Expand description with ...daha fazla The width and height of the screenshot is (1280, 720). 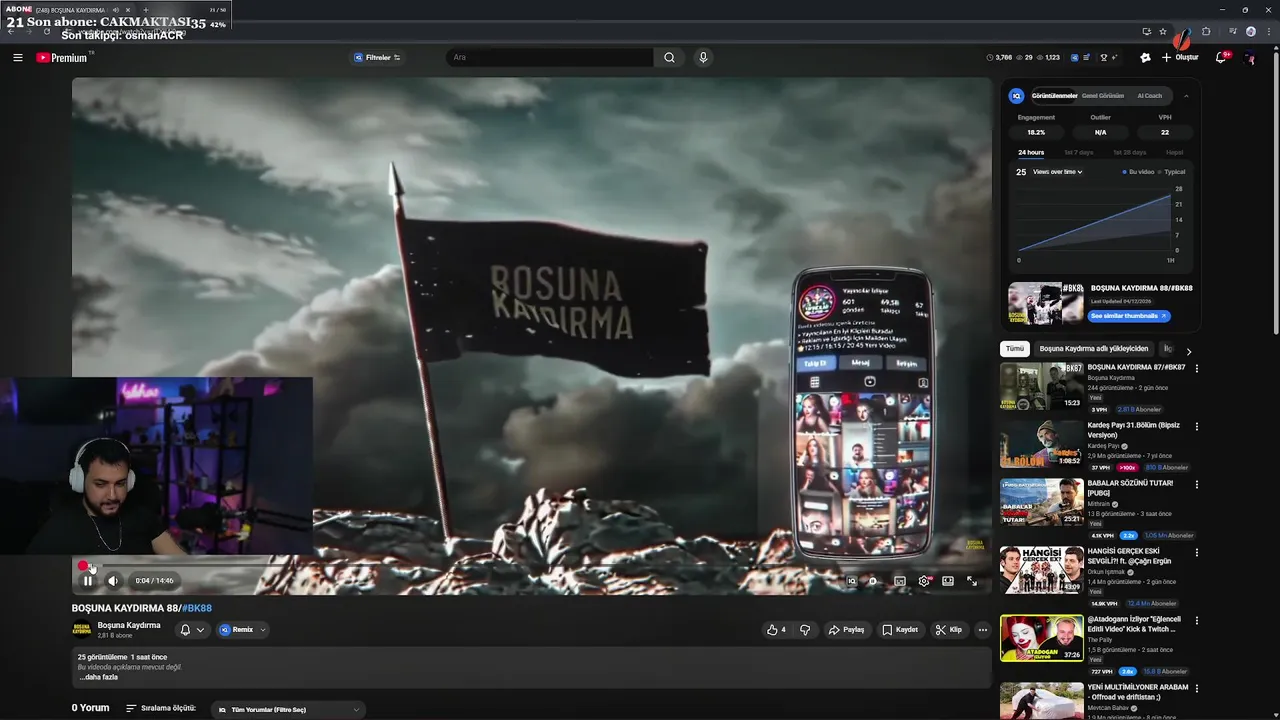(x=99, y=677)
